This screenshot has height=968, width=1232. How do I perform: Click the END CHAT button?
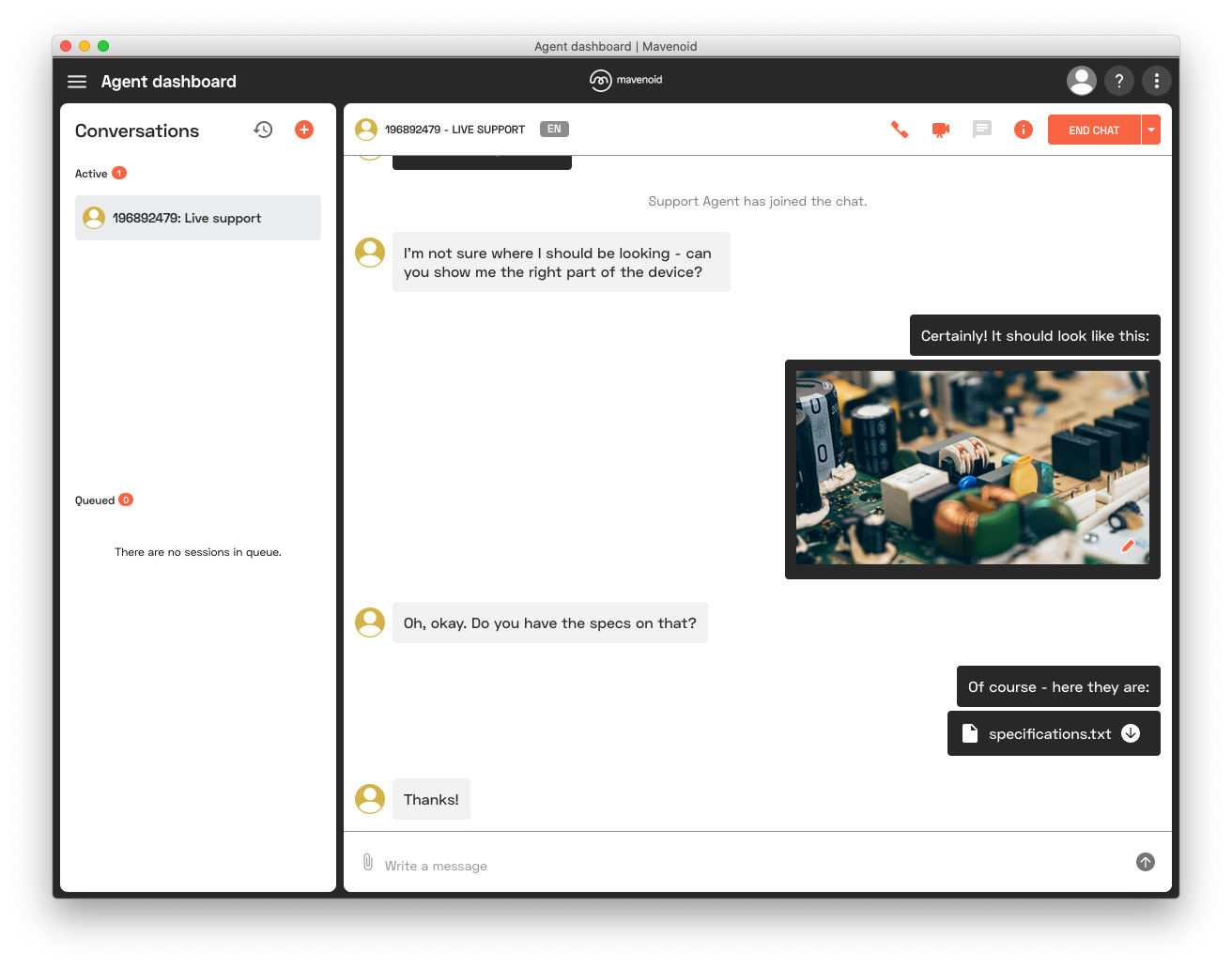(x=1094, y=130)
